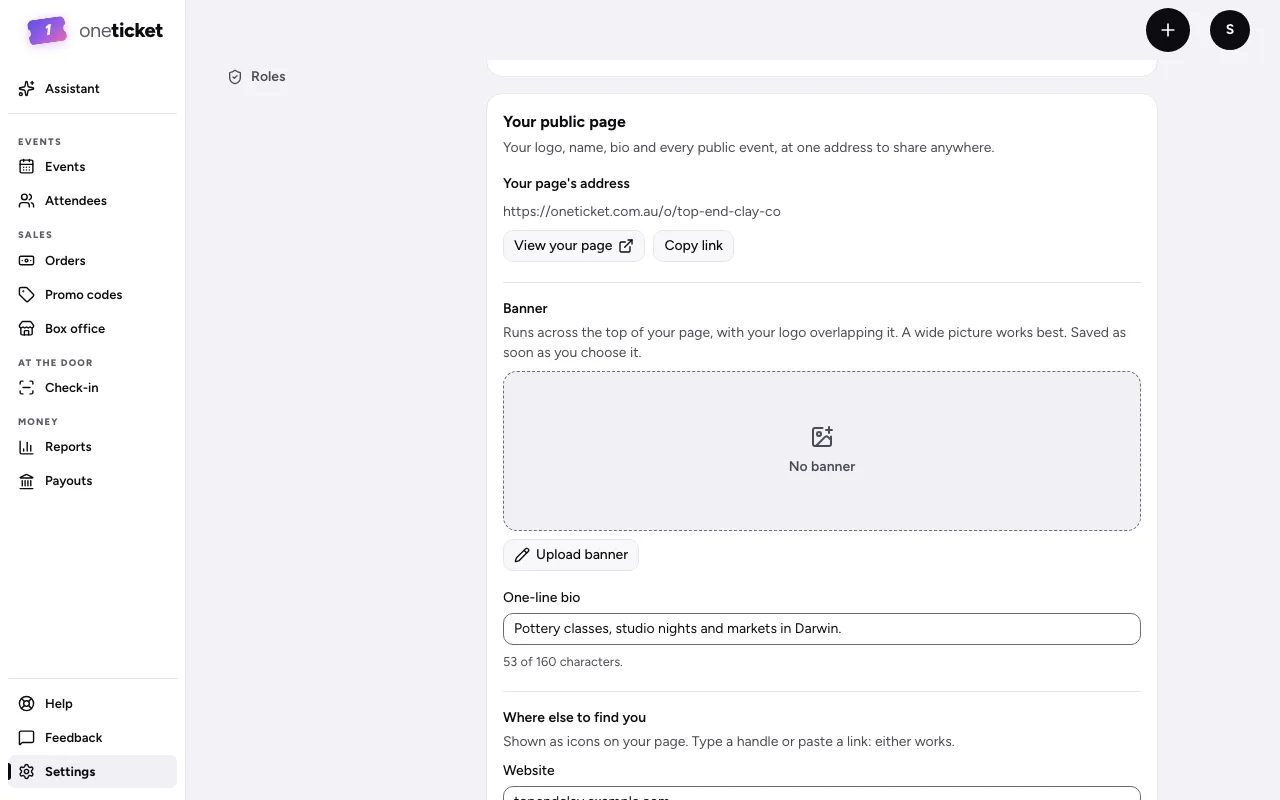The image size is (1280, 800).
Task: Click the Upload banner button
Action: 571,555
